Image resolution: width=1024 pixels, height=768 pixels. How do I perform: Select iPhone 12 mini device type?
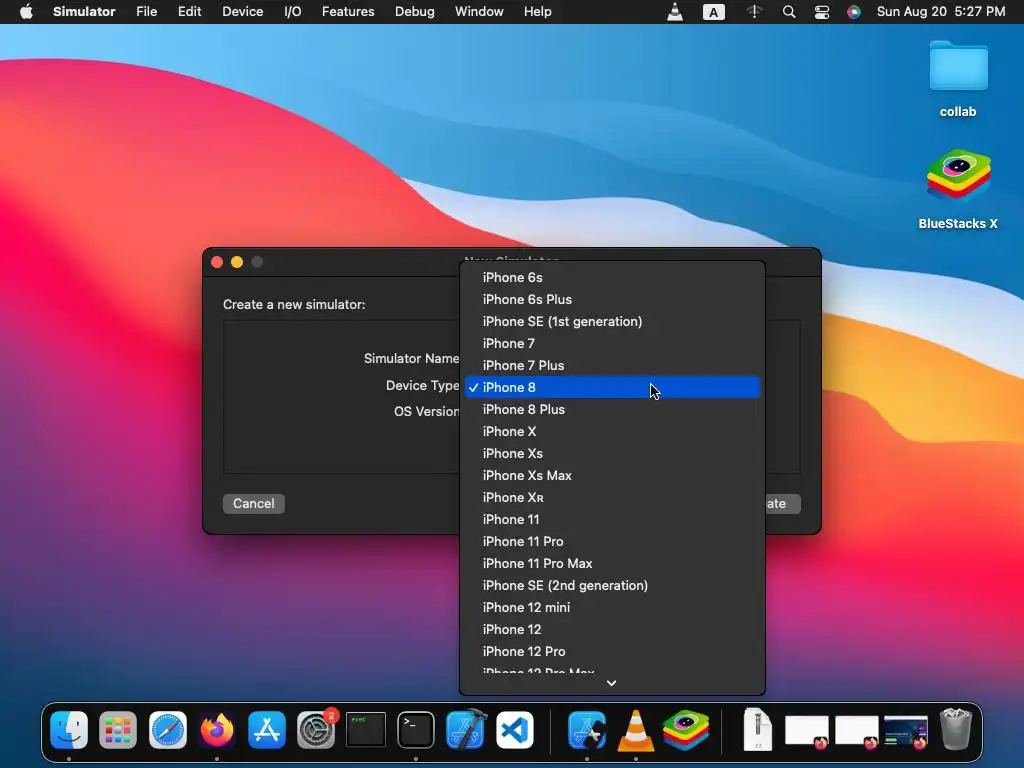pyautogui.click(x=612, y=607)
